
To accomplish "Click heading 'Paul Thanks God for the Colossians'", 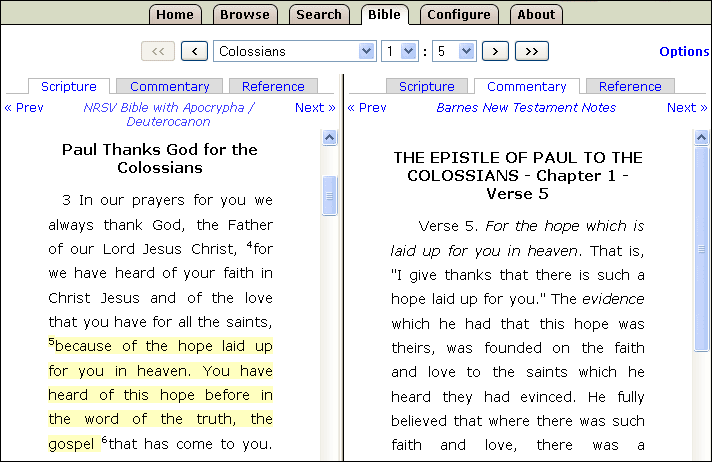I will [x=160, y=159].
